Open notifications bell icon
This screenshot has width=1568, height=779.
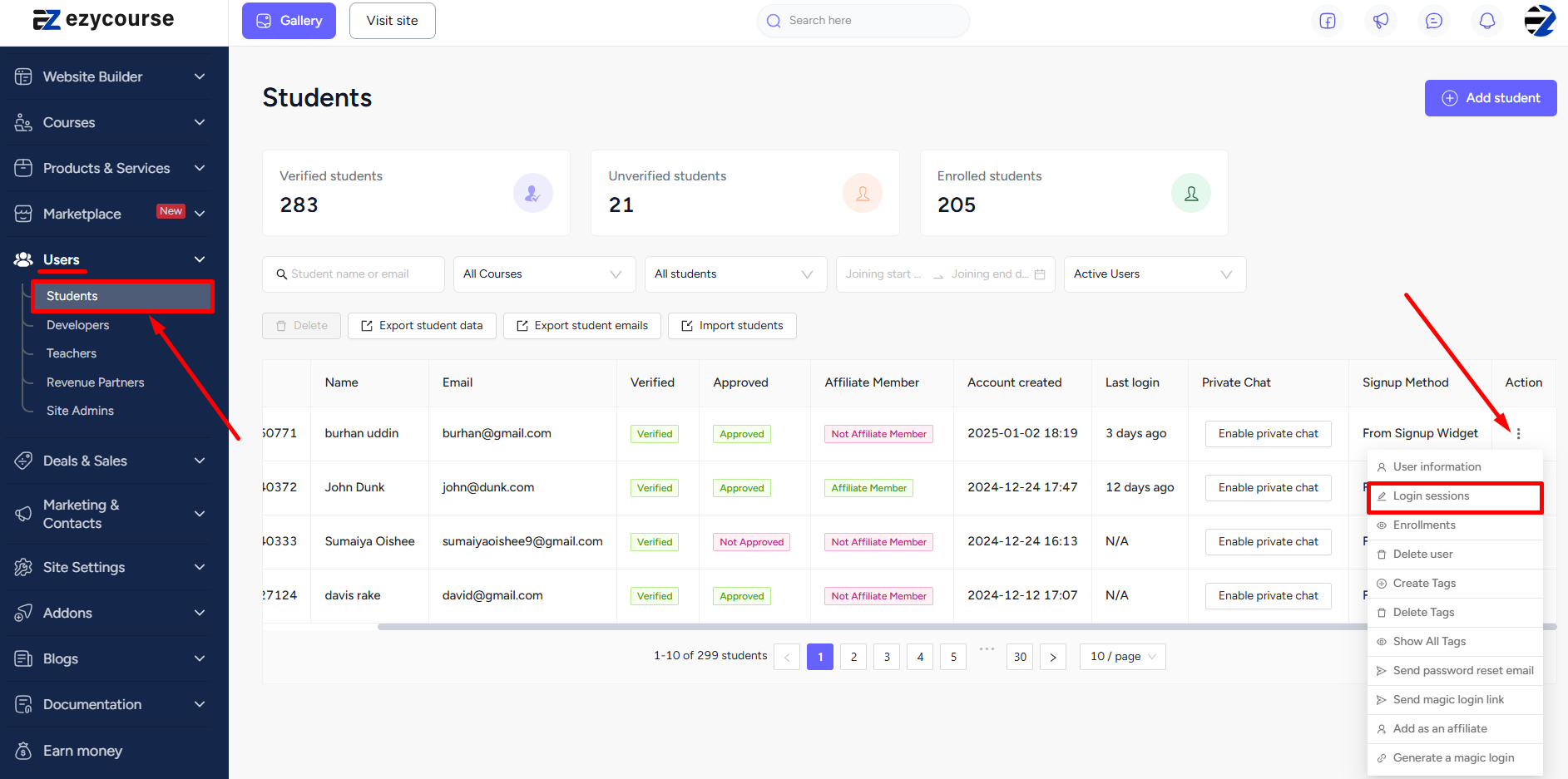(x=1487, y=21)
